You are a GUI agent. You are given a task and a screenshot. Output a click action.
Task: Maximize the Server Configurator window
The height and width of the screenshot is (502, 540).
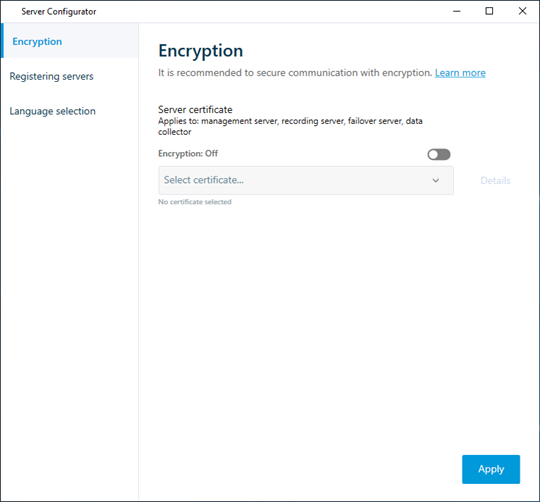(x=489, y=11)
